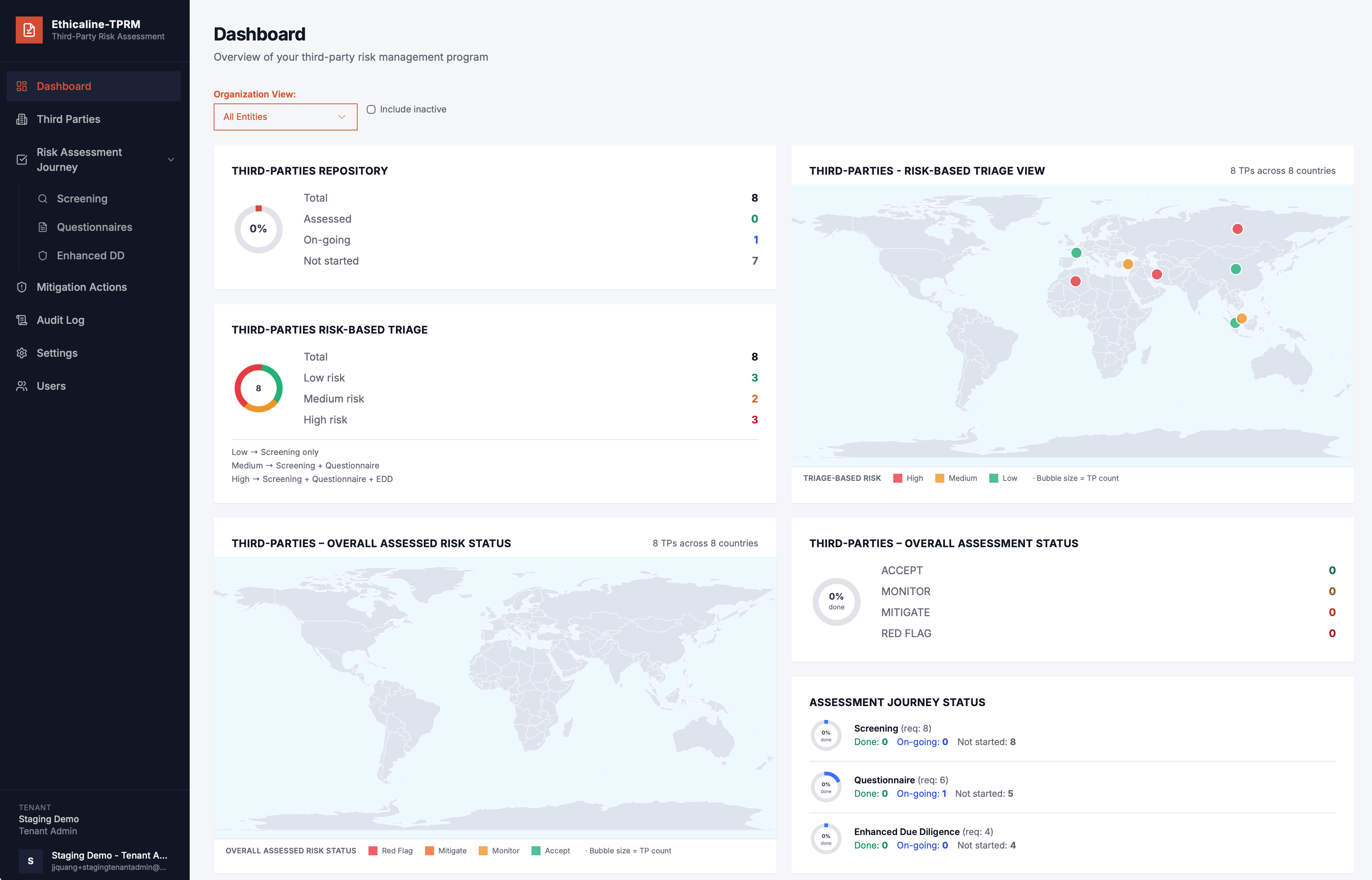
Task: Click Enhanced Due Diligence Not started: 4
Action: click(986, 845)
